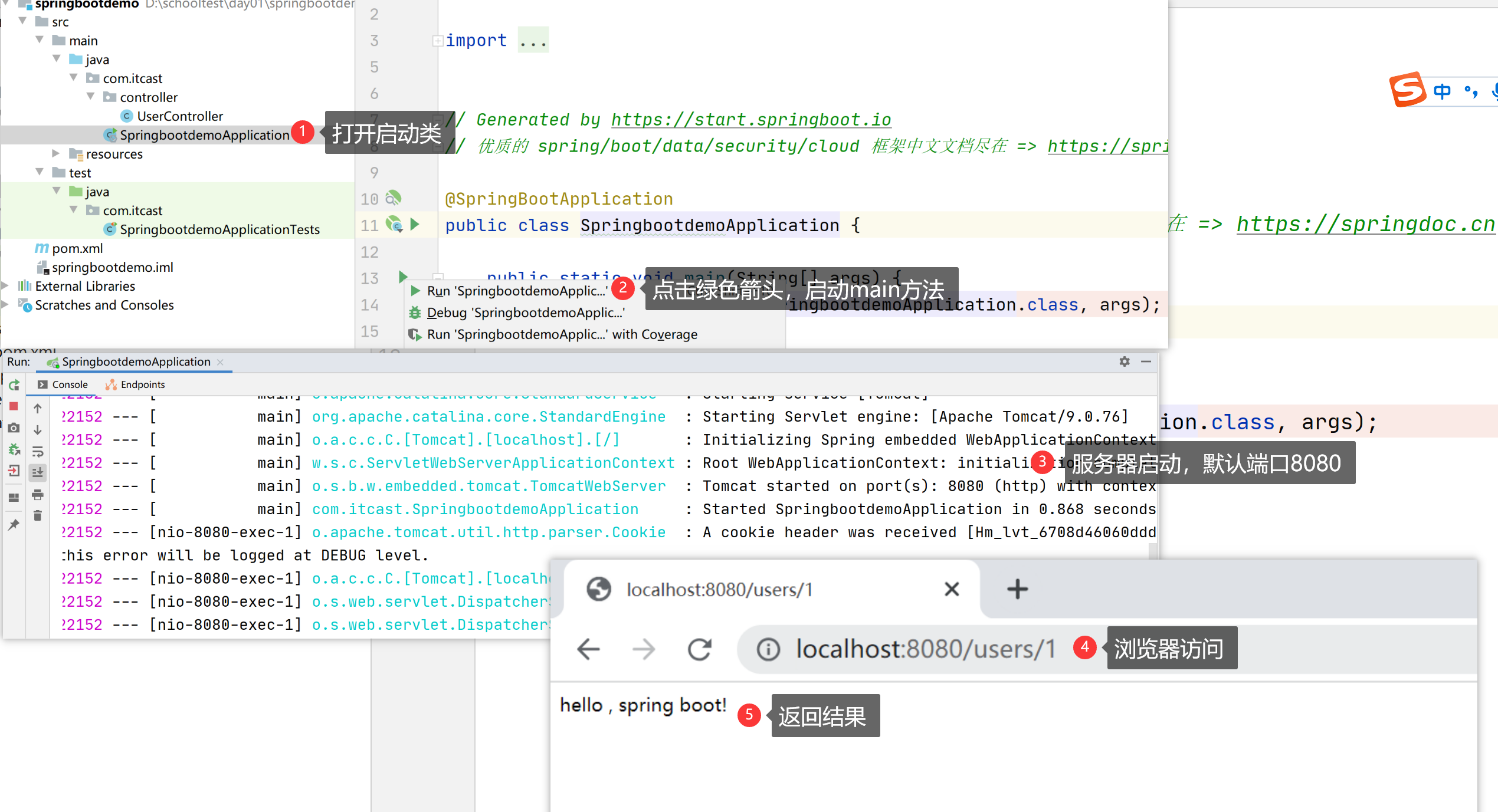Close the localhost:8080/users/1 browser tab
Image resolution: width=1498 pixels, height=812 pixels.
click(952, 589)
